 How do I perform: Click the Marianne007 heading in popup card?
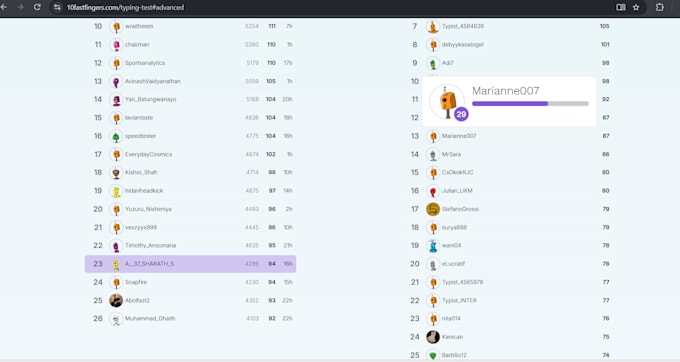(506, 91)
